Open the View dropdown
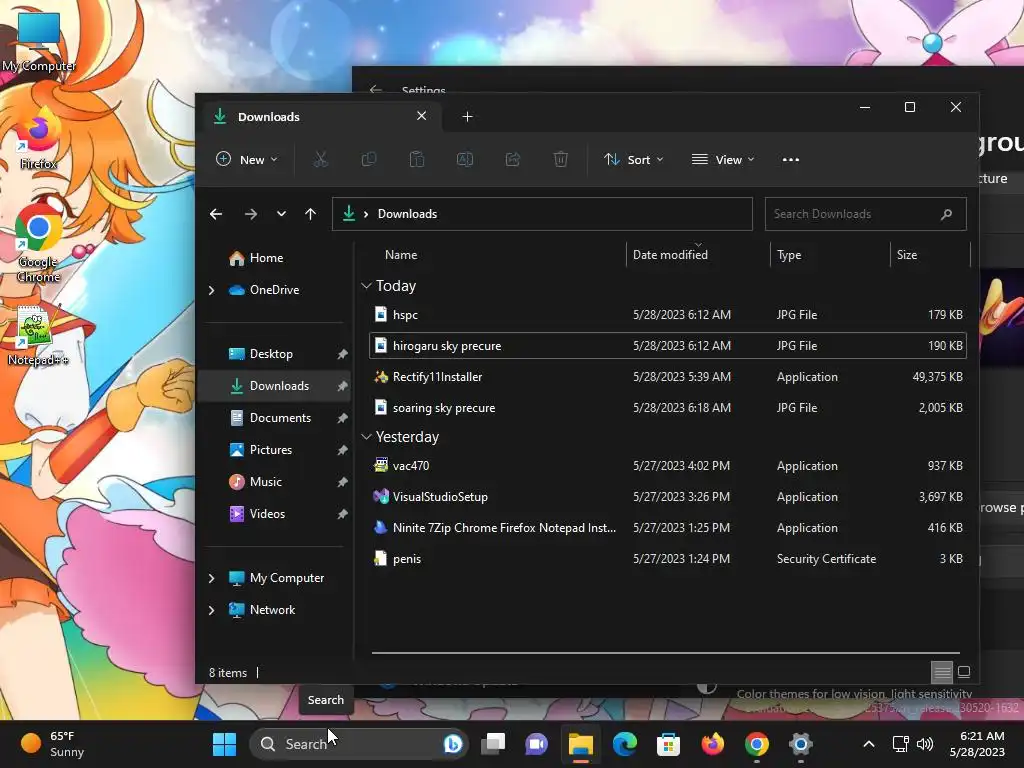1024x768 pixels. [723, 159]
